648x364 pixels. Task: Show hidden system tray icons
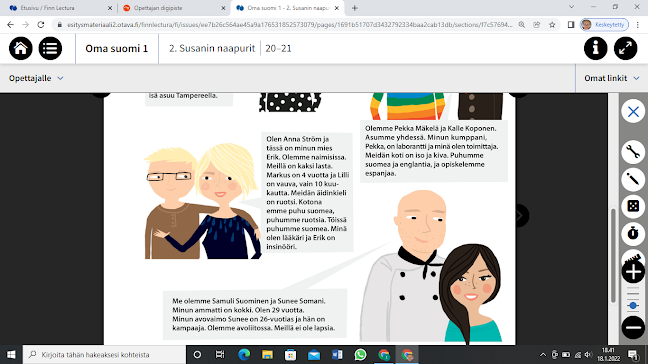click(x=543, y=354)
